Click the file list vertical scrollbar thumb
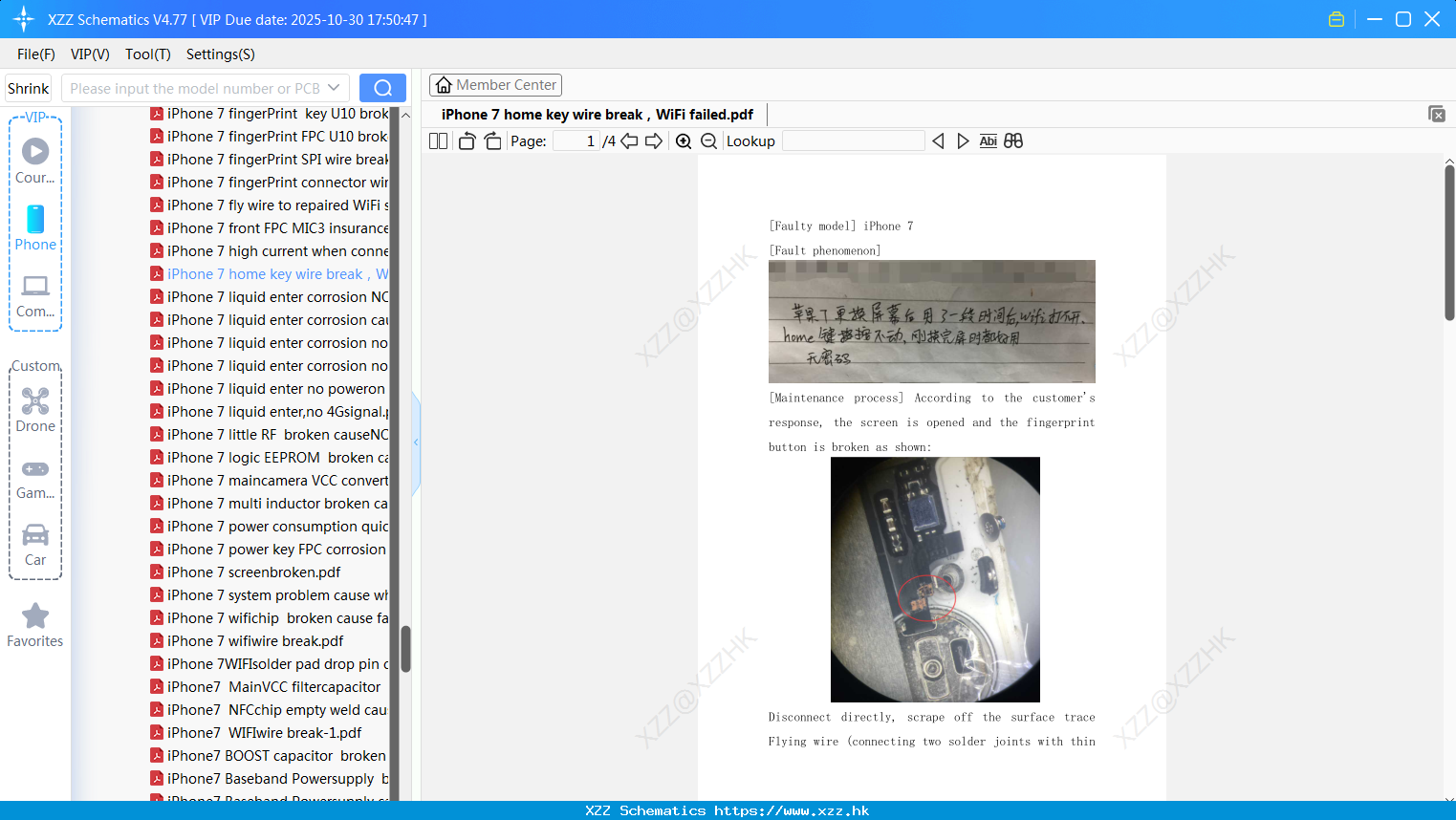 tap(405, 649)
